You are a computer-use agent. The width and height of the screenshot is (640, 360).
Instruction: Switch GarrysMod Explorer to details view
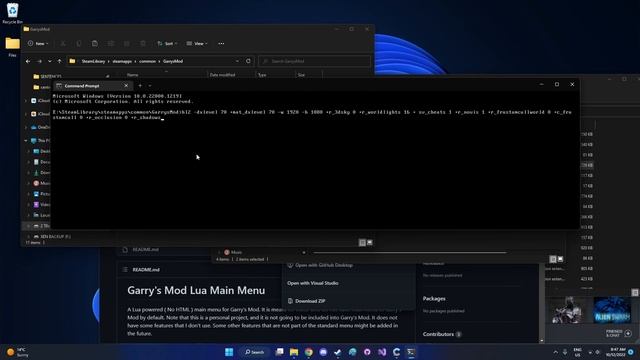click(x=362, y=242)
